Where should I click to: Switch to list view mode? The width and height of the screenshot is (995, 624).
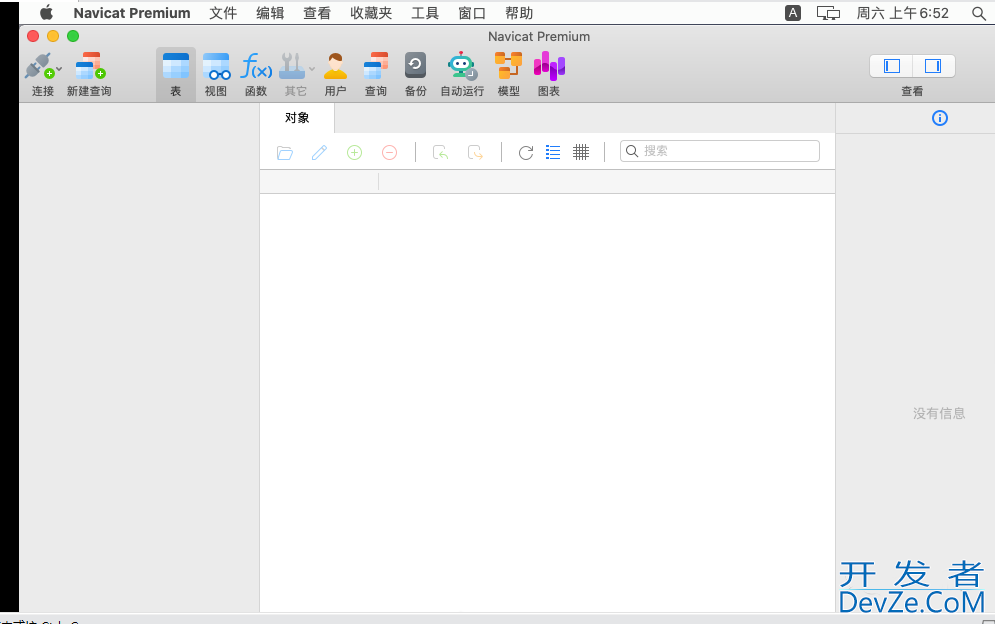pos(553,152)
